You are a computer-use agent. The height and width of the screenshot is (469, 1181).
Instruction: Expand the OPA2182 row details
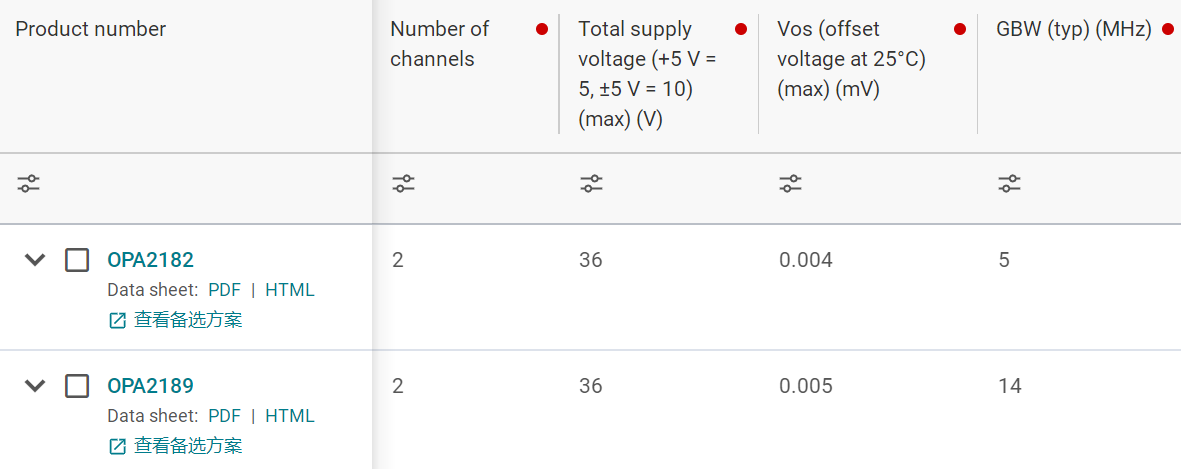tap(35, 260)
